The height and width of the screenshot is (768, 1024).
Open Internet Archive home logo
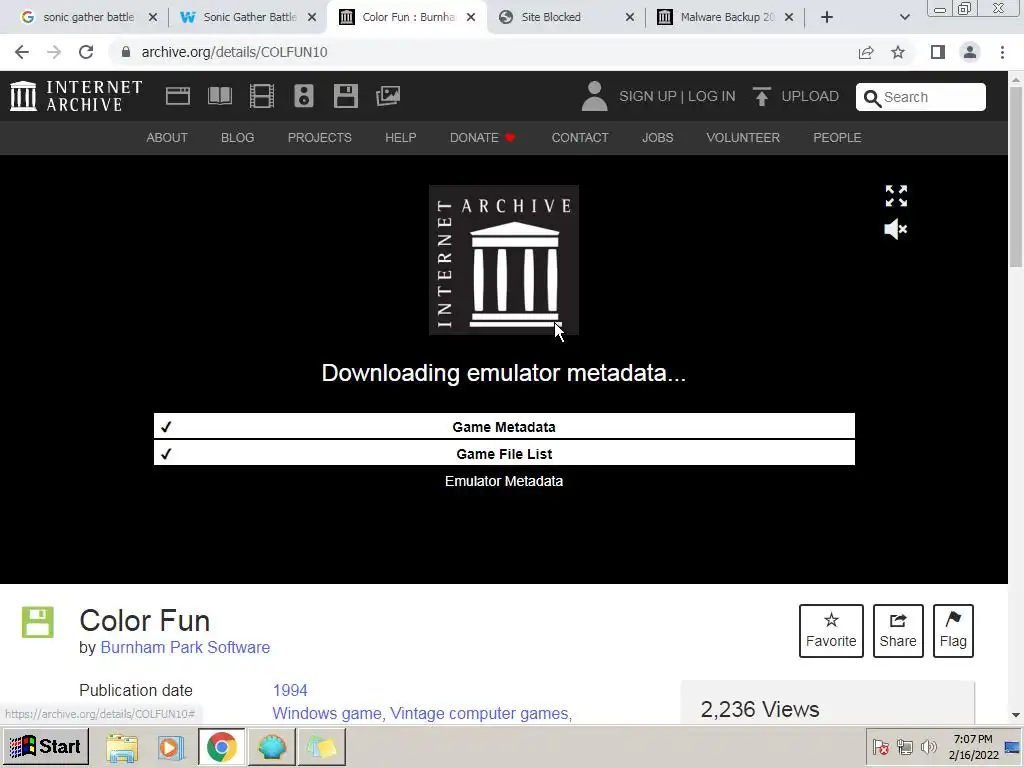click(x=76, y=96)
